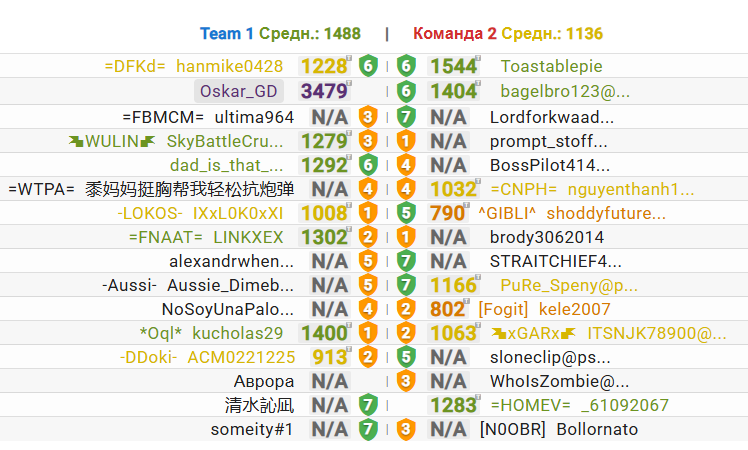Open the highlighted Oskar_GD player name

point(239,91)
